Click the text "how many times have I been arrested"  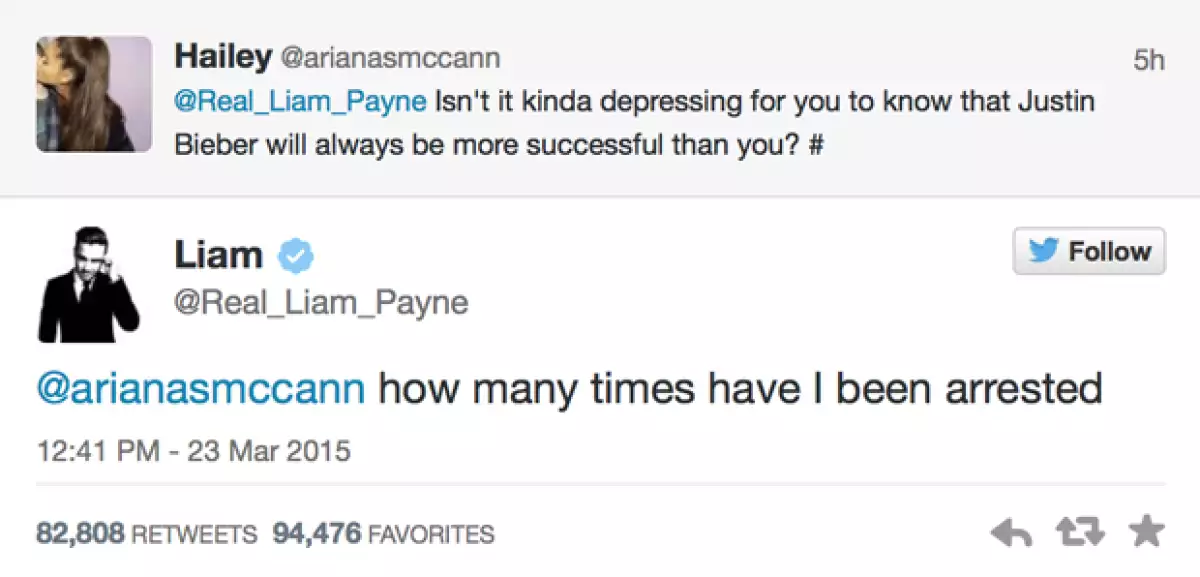(x=740, y=387)
